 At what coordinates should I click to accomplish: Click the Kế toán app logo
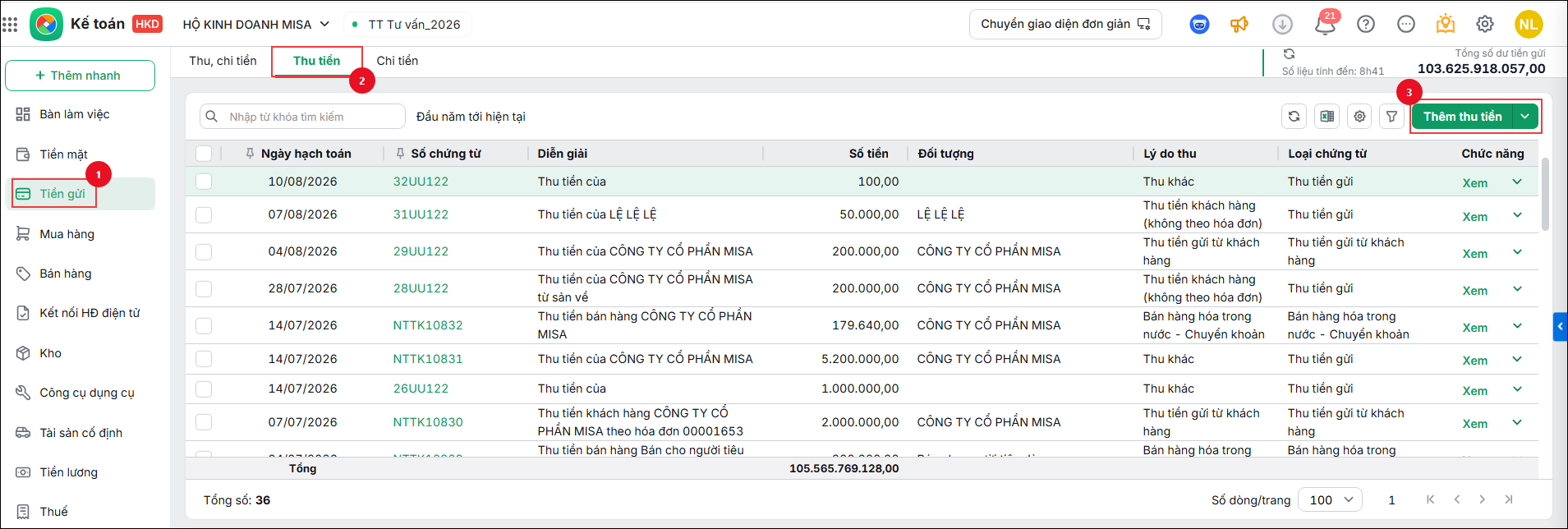point(46,25)
